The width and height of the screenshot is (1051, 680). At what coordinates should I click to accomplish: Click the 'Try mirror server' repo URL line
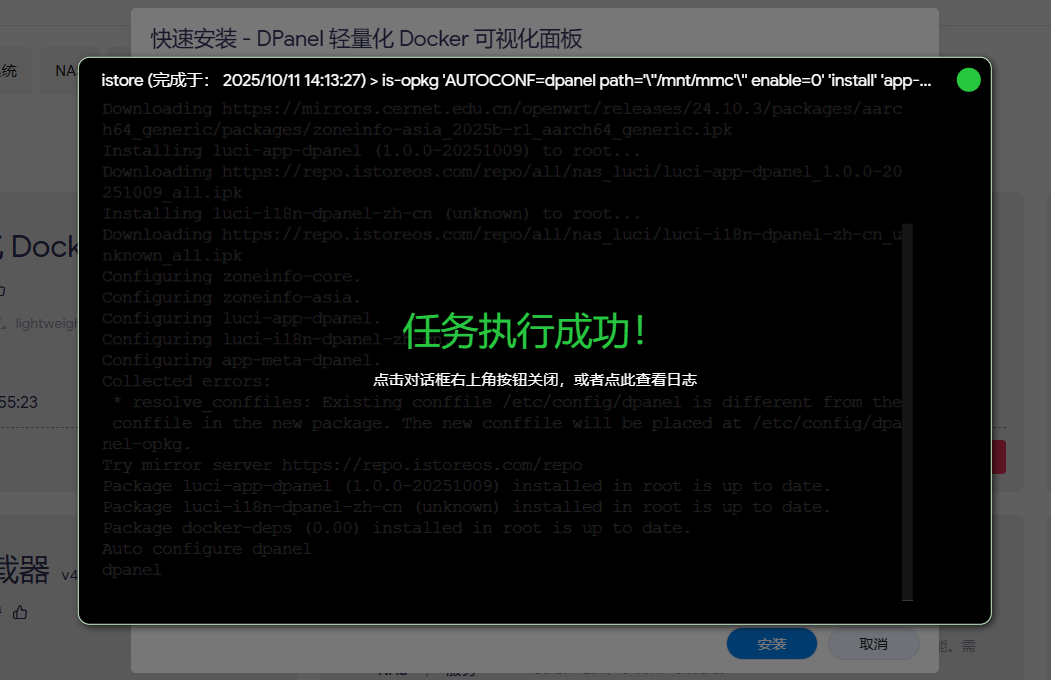[x=341, y=465]
